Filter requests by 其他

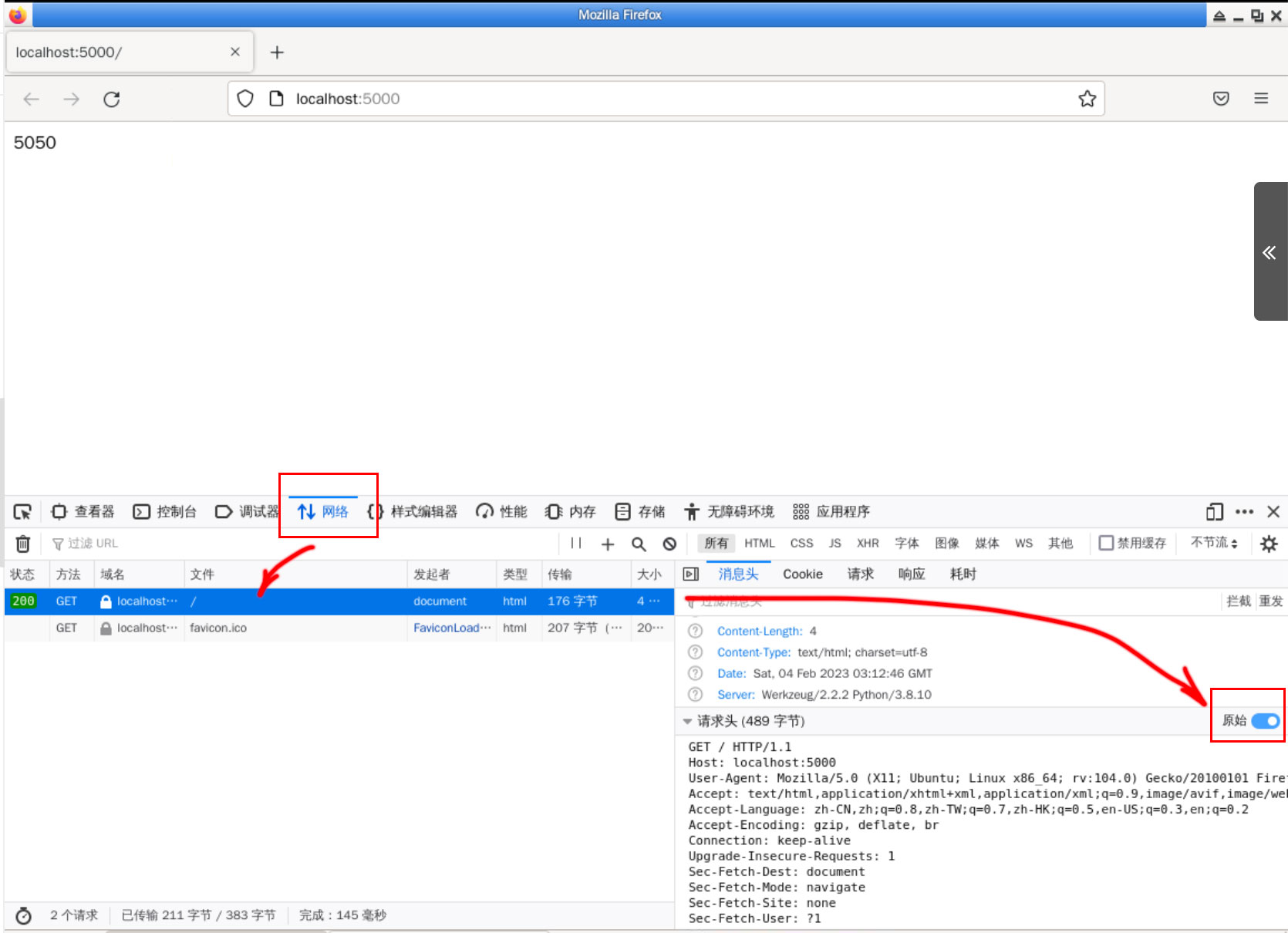(x=1060, y=544)
